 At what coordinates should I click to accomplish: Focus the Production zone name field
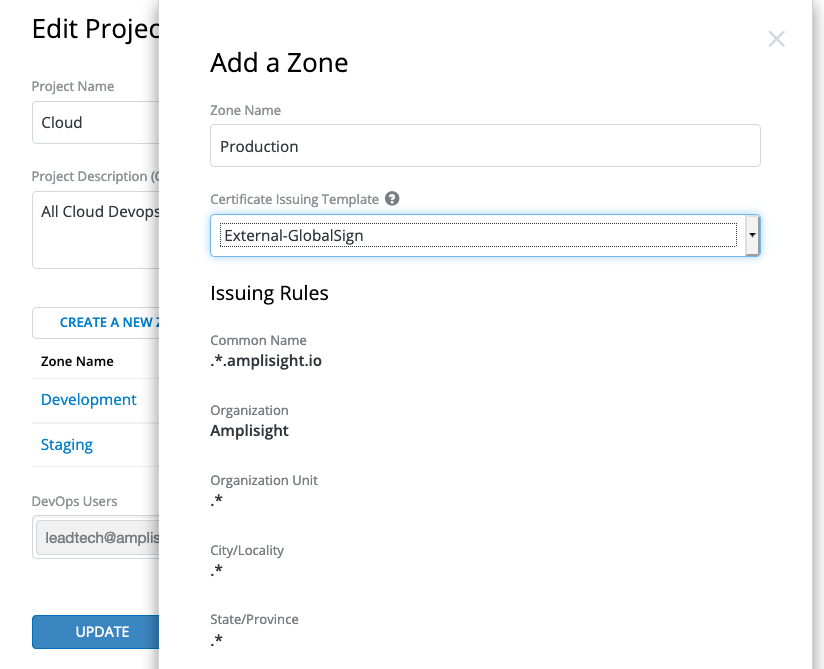[485, 146]
